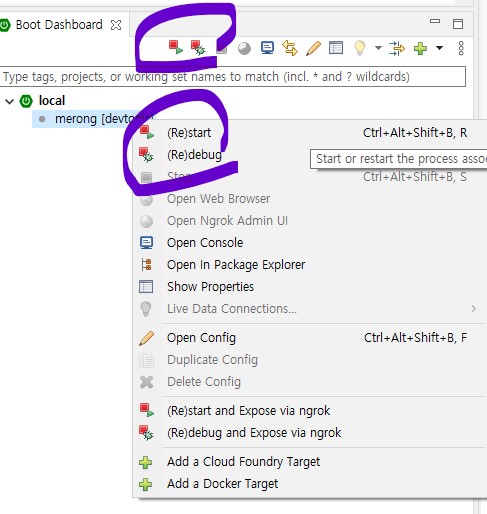Select the merong [devtools] project row

coord(93,119)
